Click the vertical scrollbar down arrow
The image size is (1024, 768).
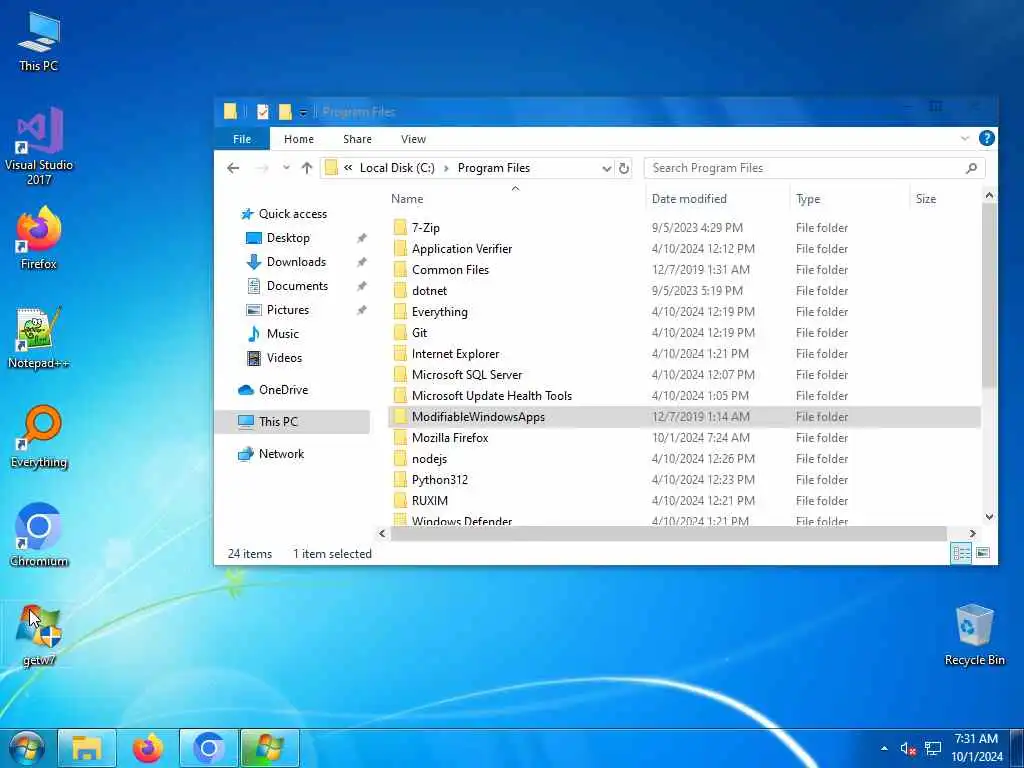tap(989, 517)
